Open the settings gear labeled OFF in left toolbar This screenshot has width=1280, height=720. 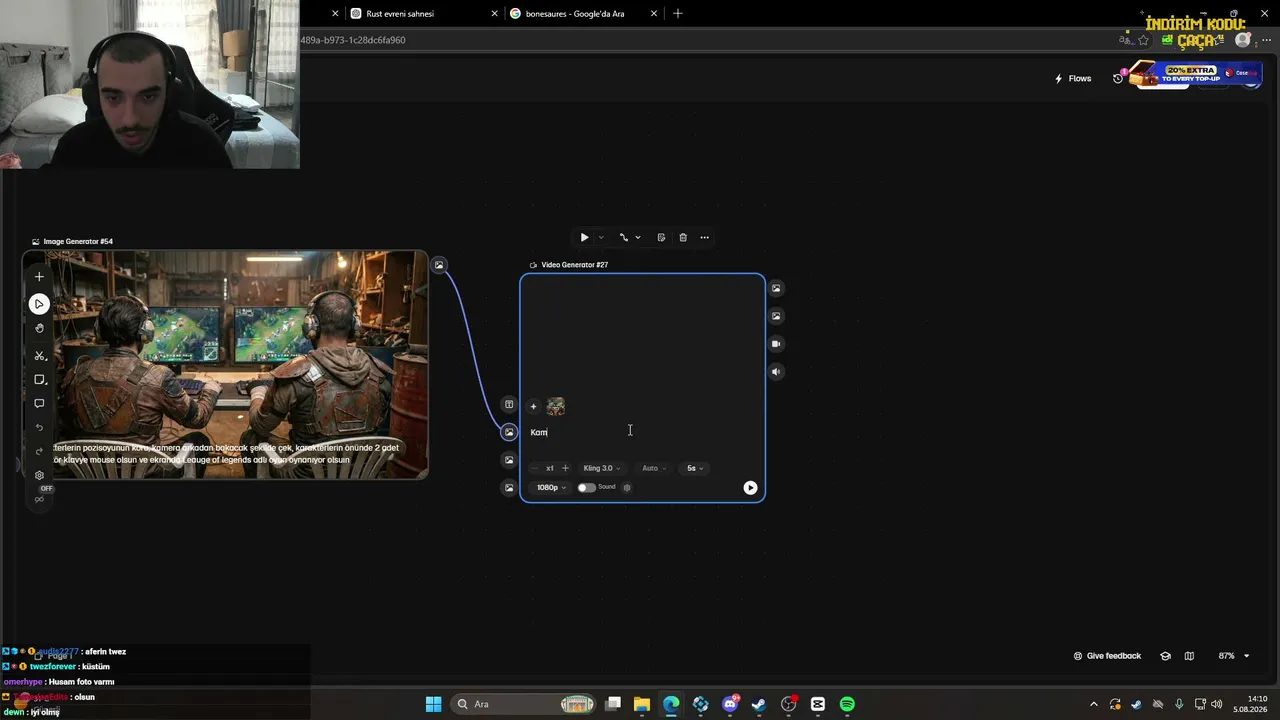pyautogui.click(x=39, y=476)
